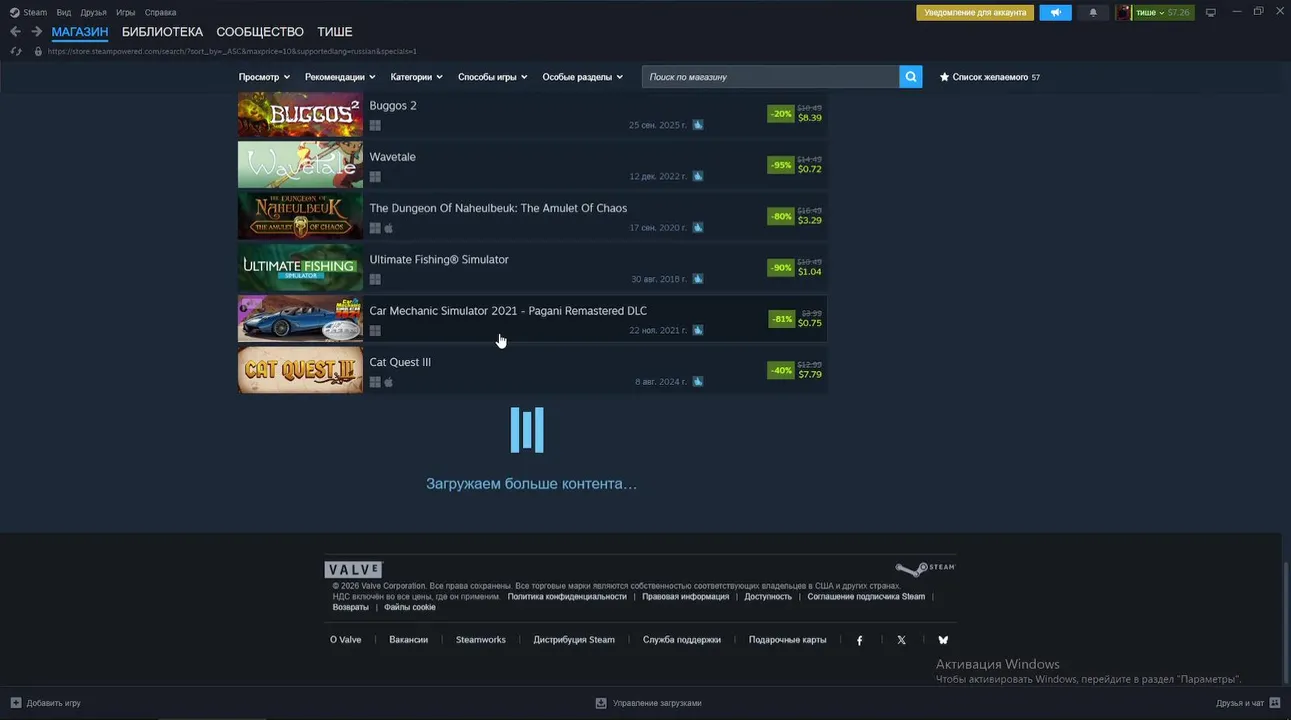Open the Вакансии footer link
Image resolution: width=1291 pixels, height=720 pixels.
409,640
